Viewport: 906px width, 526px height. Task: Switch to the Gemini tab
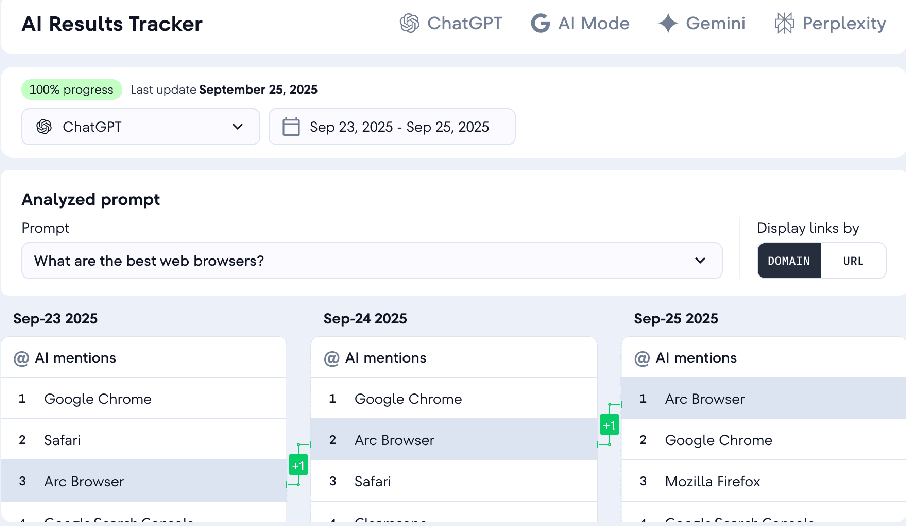click(x=701, y=23)
